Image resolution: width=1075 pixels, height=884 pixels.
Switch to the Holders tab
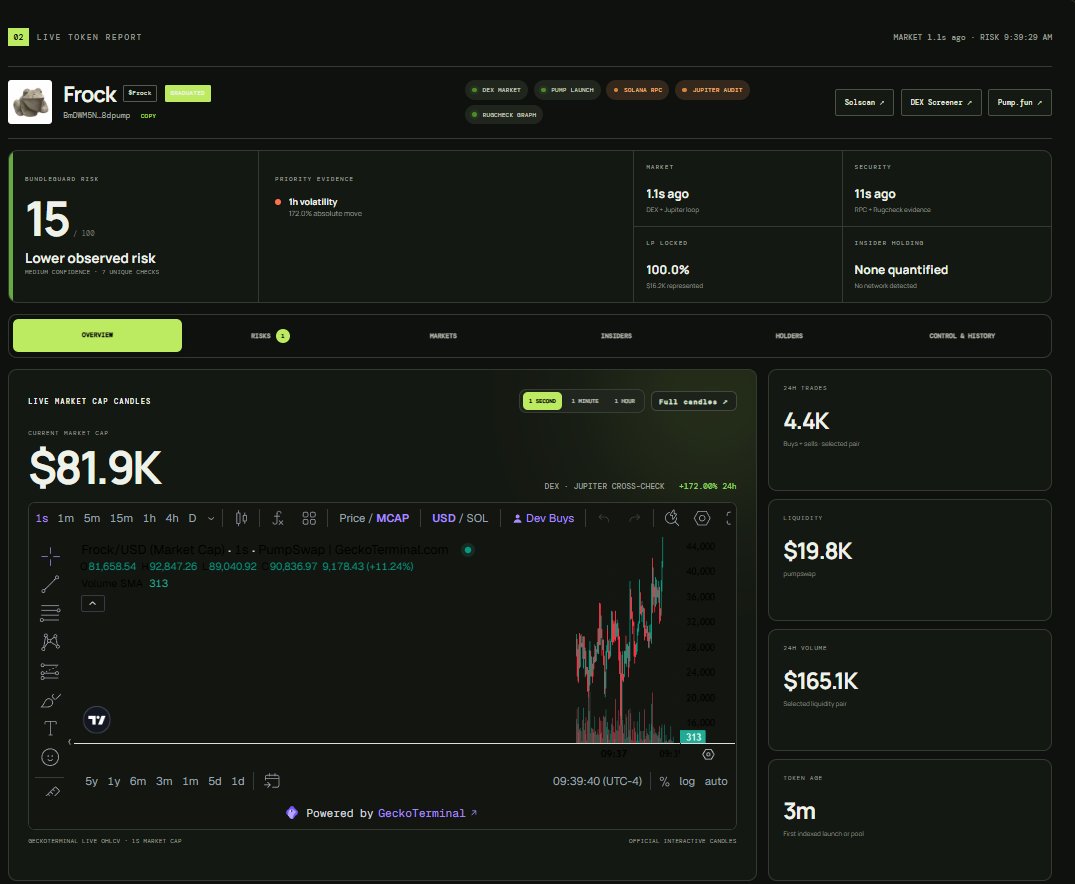(x=789, y=336)
